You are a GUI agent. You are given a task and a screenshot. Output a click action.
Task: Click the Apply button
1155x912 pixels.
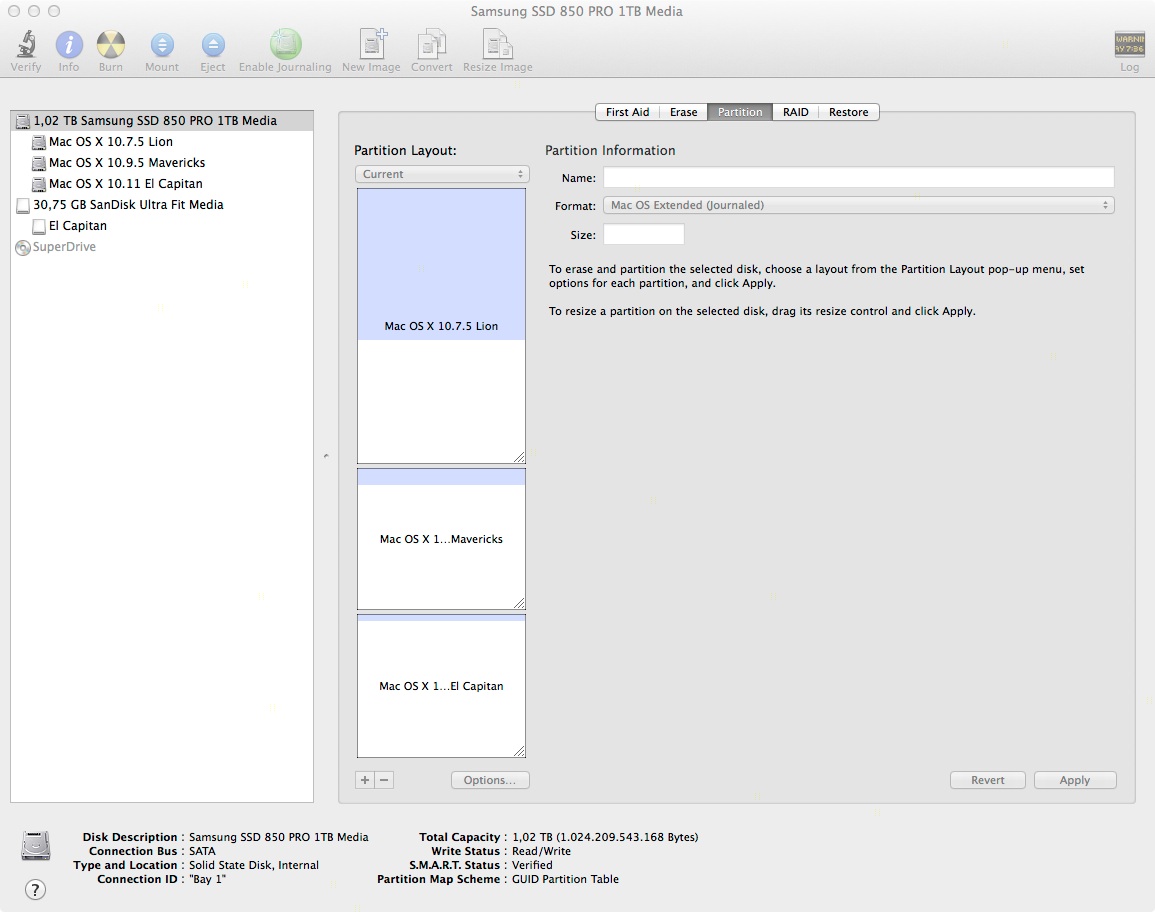1075,780
